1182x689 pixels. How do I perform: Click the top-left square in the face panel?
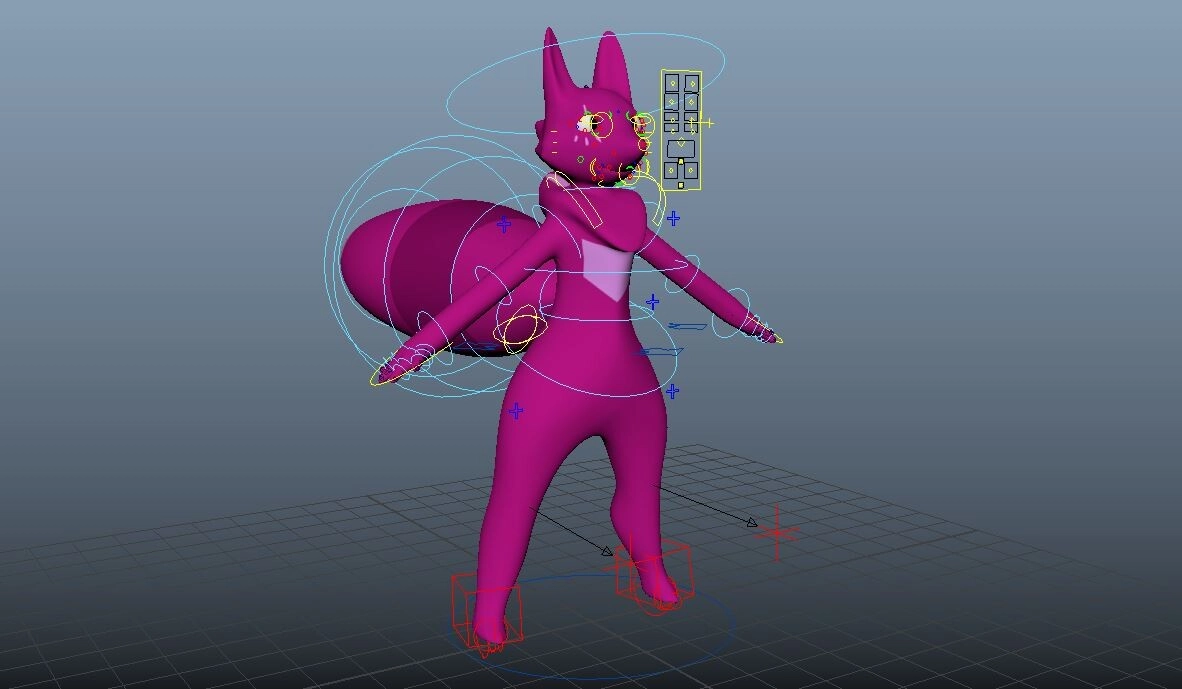click(672, 84)
